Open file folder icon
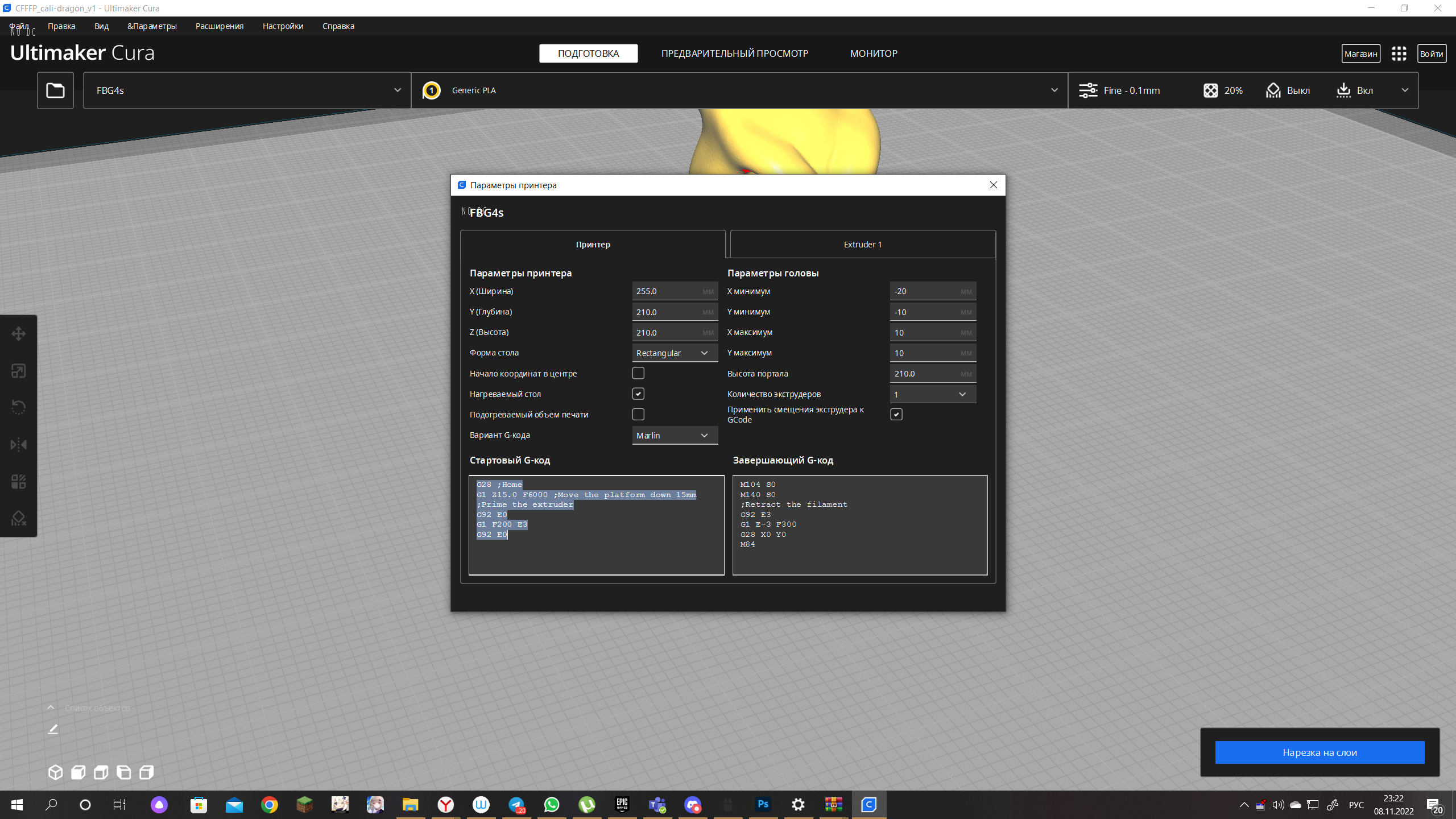This screenshot has width=1456, height=819. 55,90
